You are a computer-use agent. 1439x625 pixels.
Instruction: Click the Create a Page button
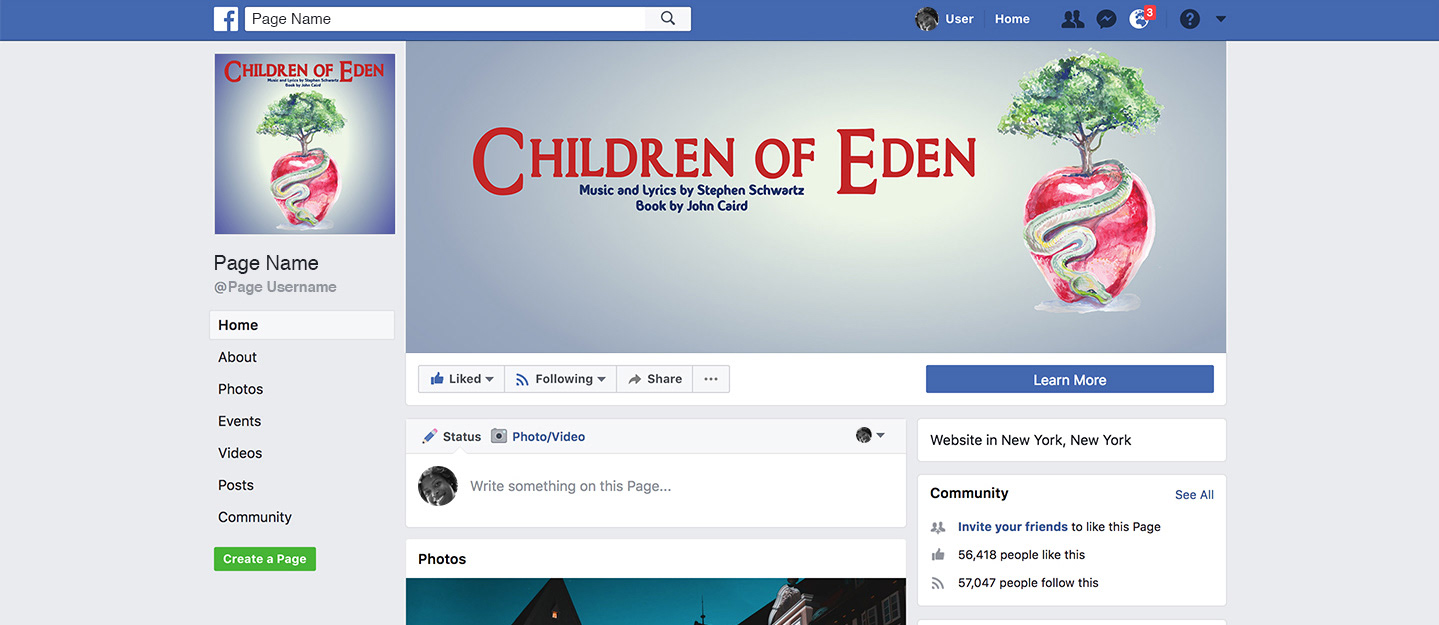pyautogui.click(x=265, y=559)
